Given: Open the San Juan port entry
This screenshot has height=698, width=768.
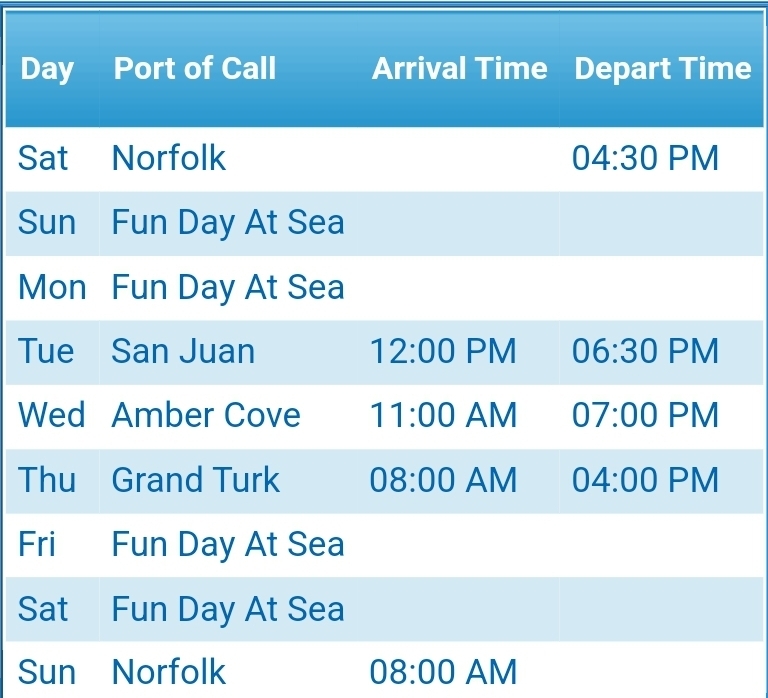Looking at the screenshot, I should [x=183, y=351].
